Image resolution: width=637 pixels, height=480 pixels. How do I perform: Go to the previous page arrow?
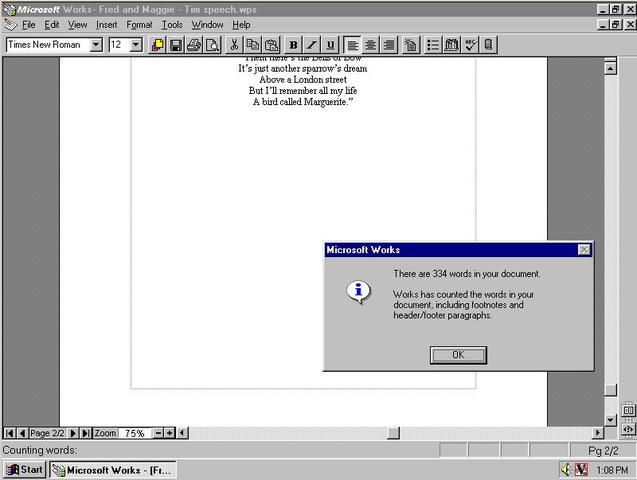(22, 433)
